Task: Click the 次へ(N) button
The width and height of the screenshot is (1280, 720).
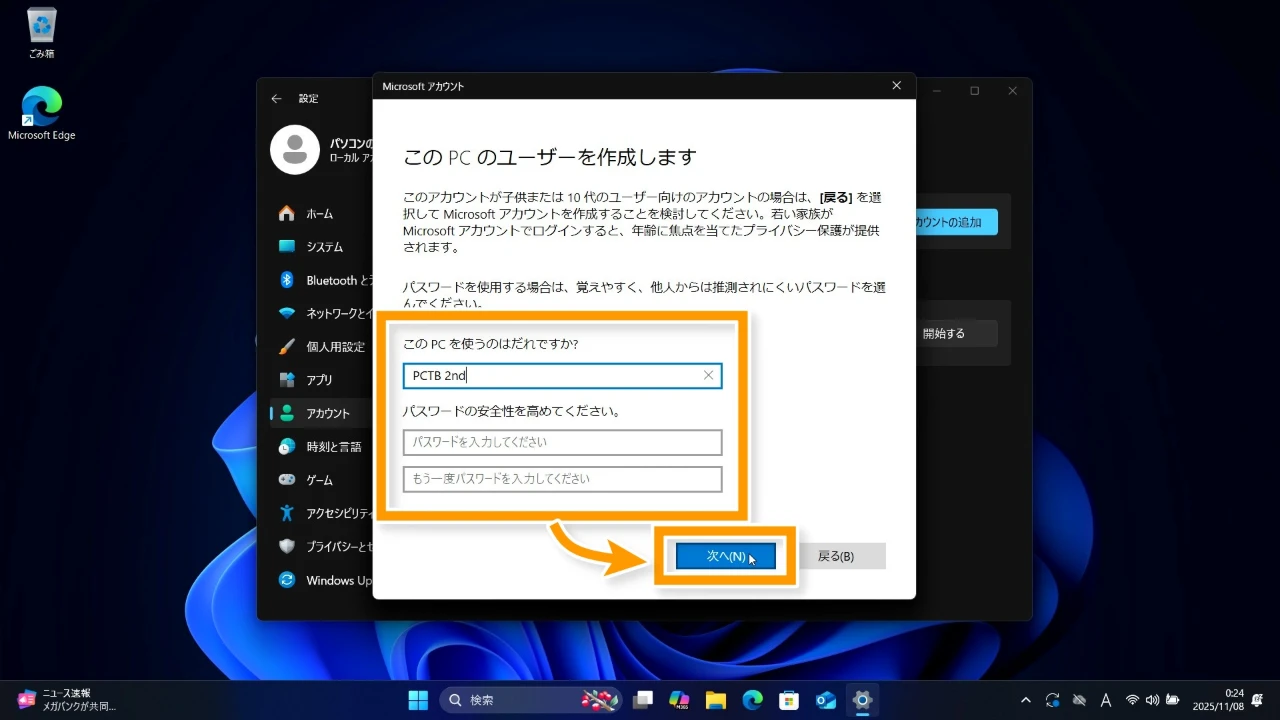Action: click(x=725, y=556)
